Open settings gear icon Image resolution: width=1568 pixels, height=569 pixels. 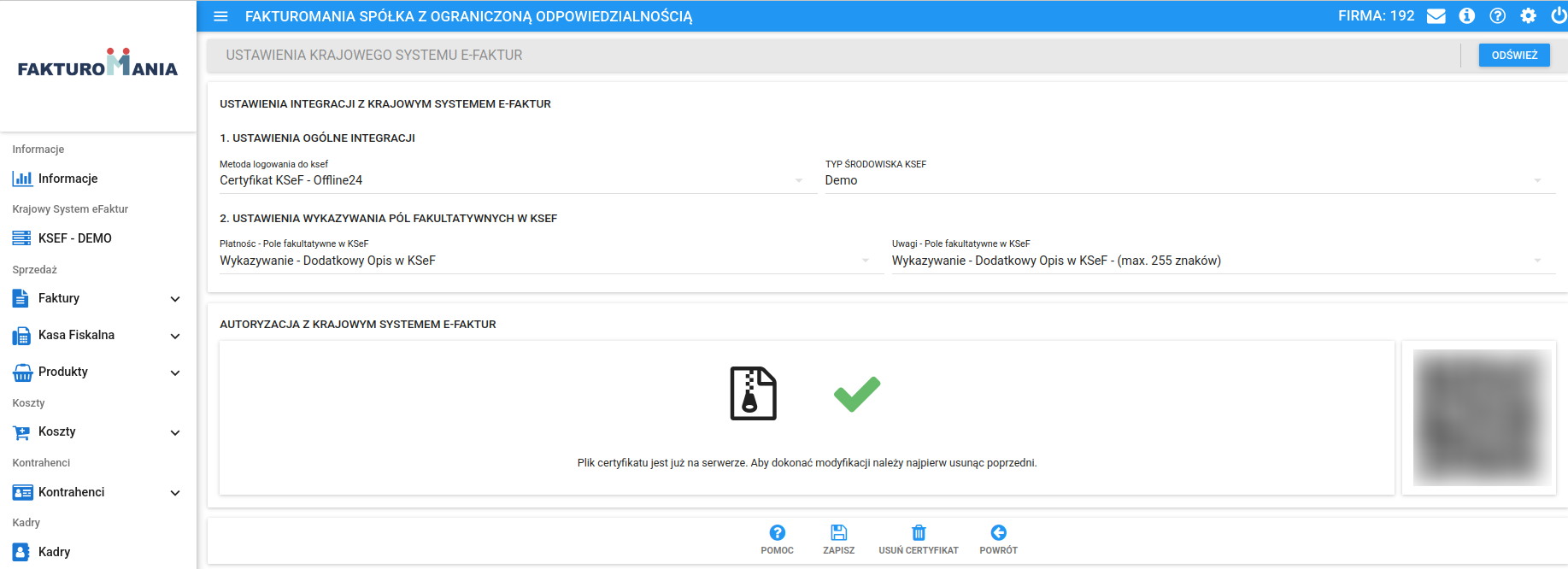(1529, 16)
